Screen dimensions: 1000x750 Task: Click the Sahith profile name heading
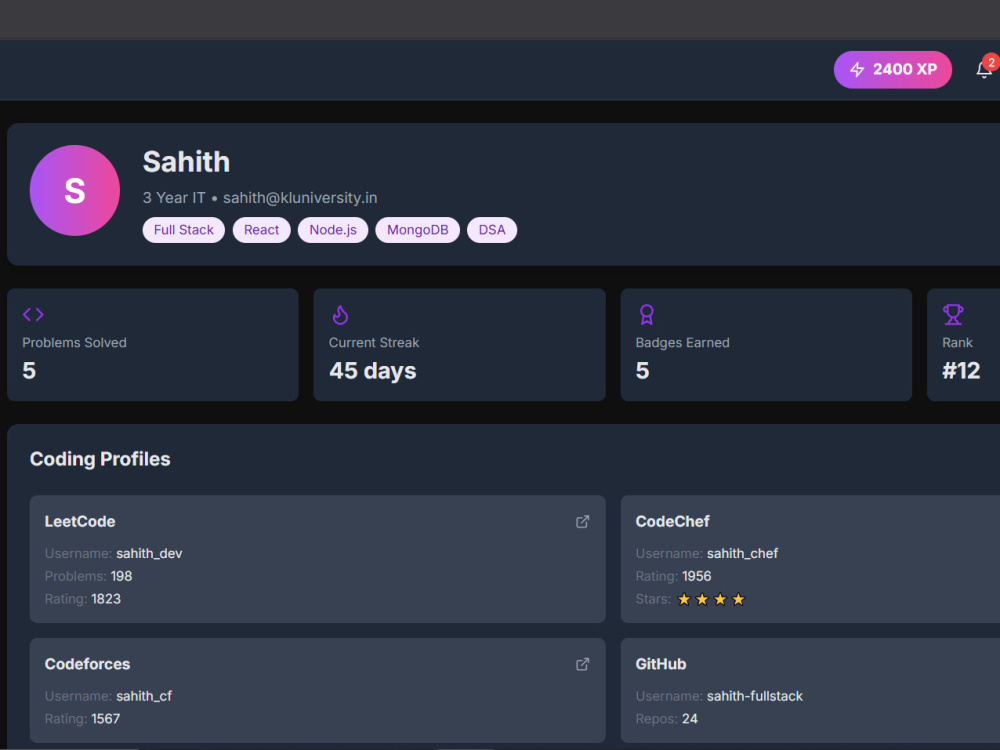186,162
